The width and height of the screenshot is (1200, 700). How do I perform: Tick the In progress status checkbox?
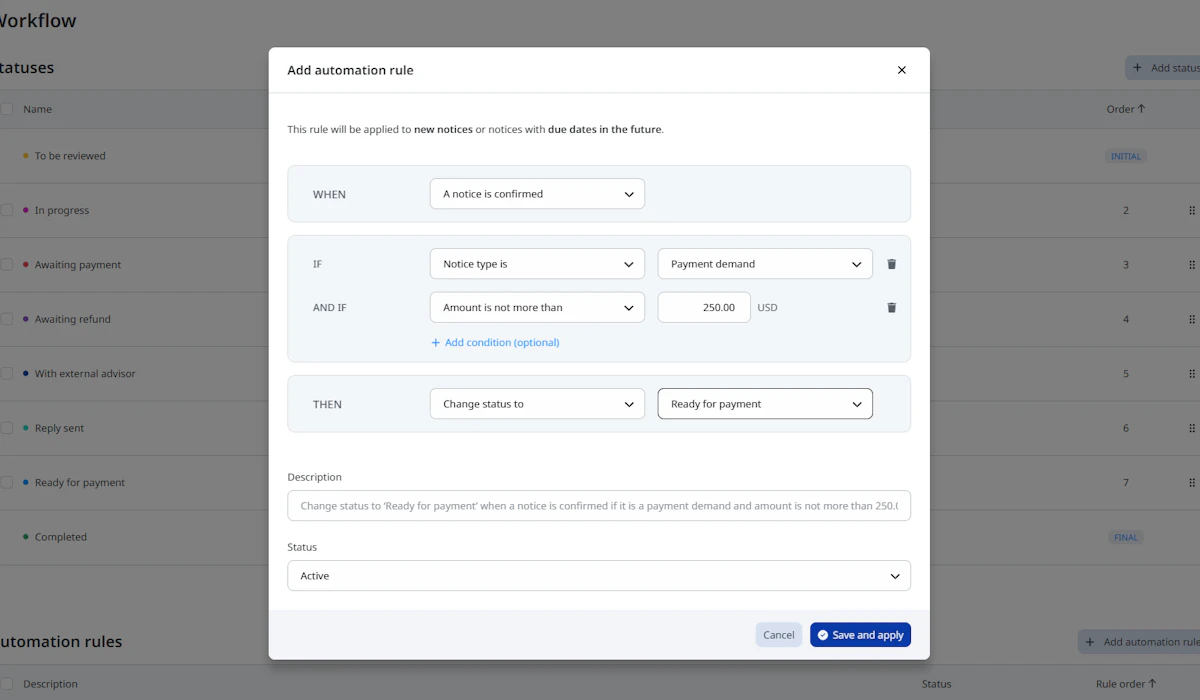point(7,211)
